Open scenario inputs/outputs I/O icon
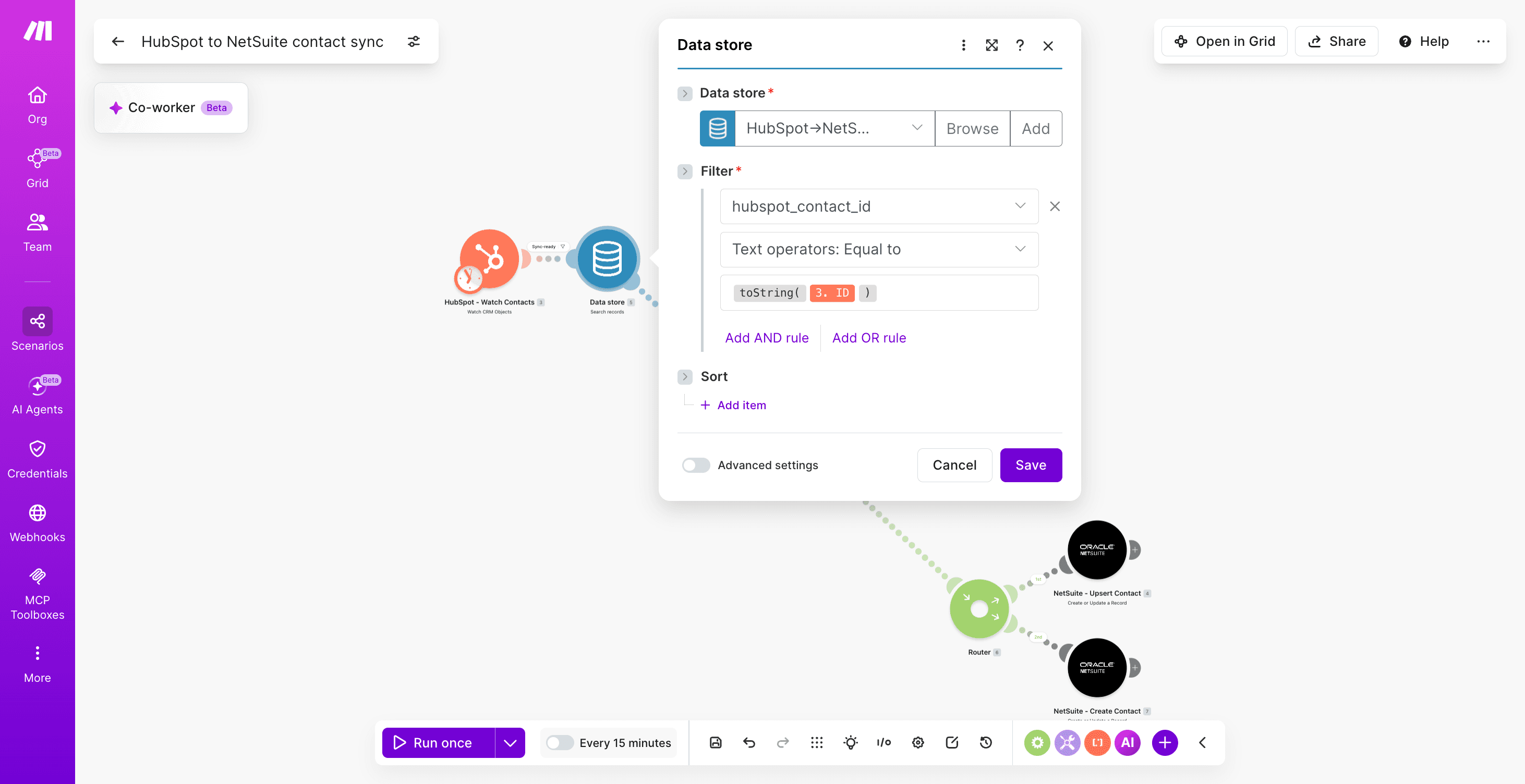The width and height of the screenshot is (1525, 784). [x=884, y=743]
